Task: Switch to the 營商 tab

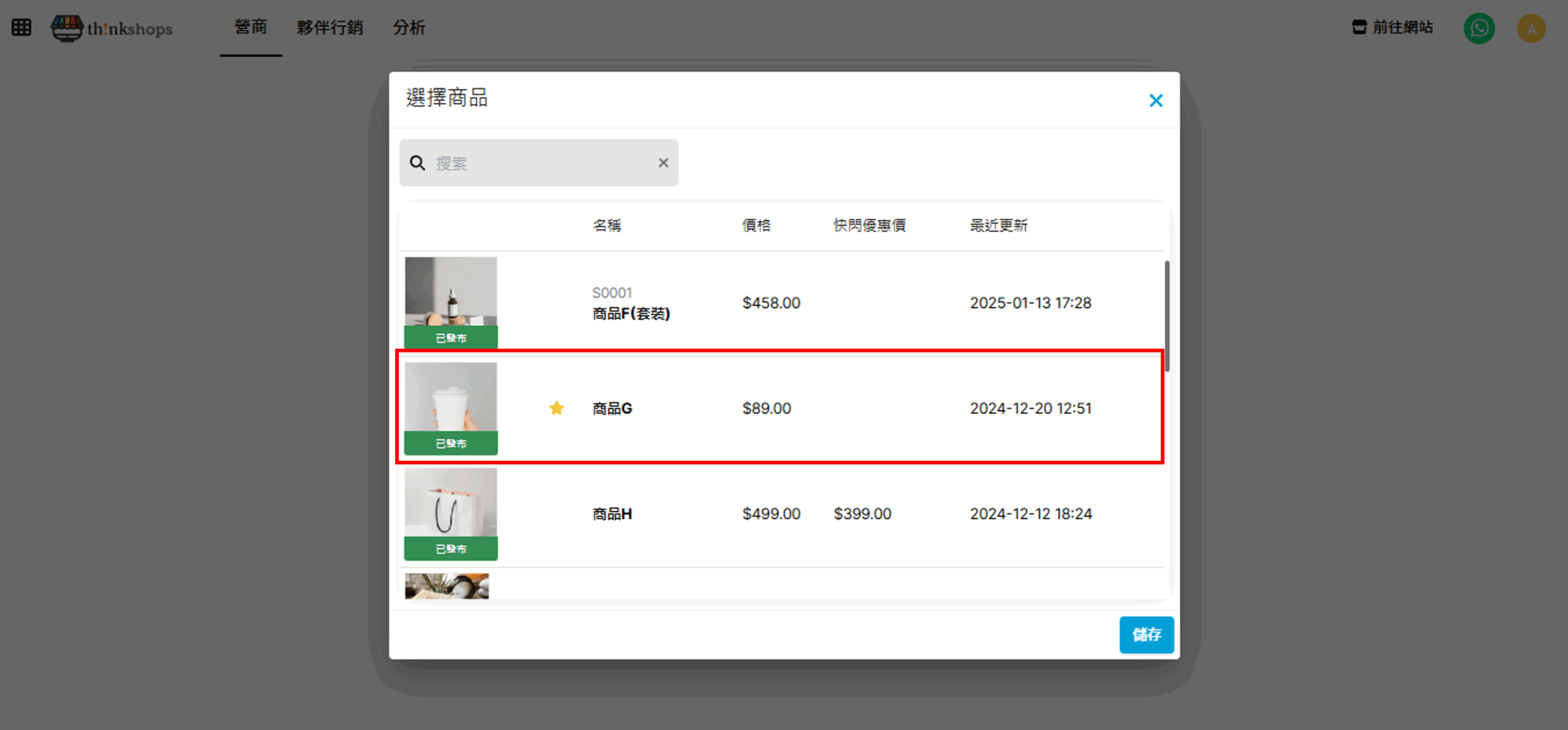Action: [x=251, y=28]
